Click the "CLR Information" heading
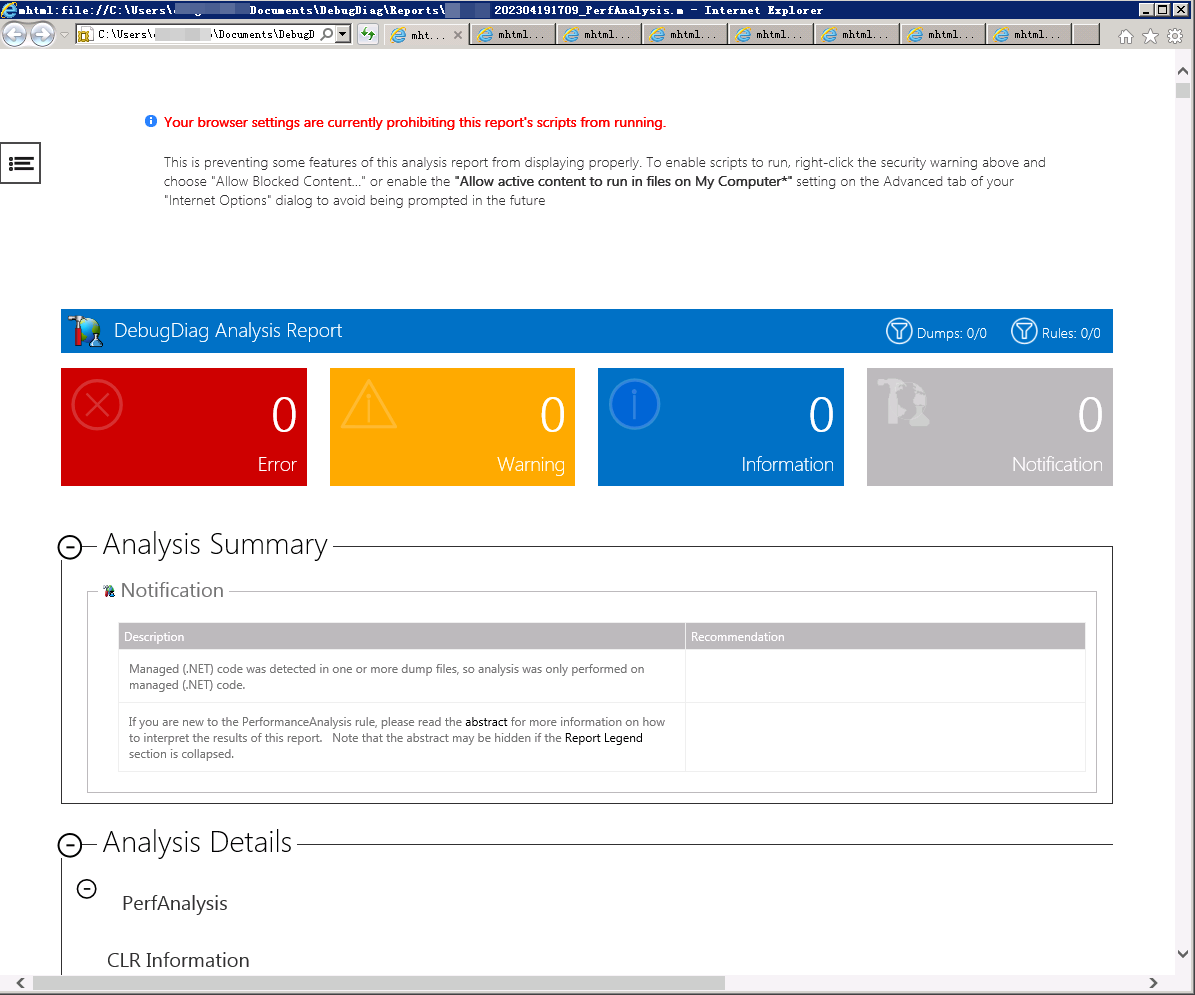1195x995 pixels. 178,960
